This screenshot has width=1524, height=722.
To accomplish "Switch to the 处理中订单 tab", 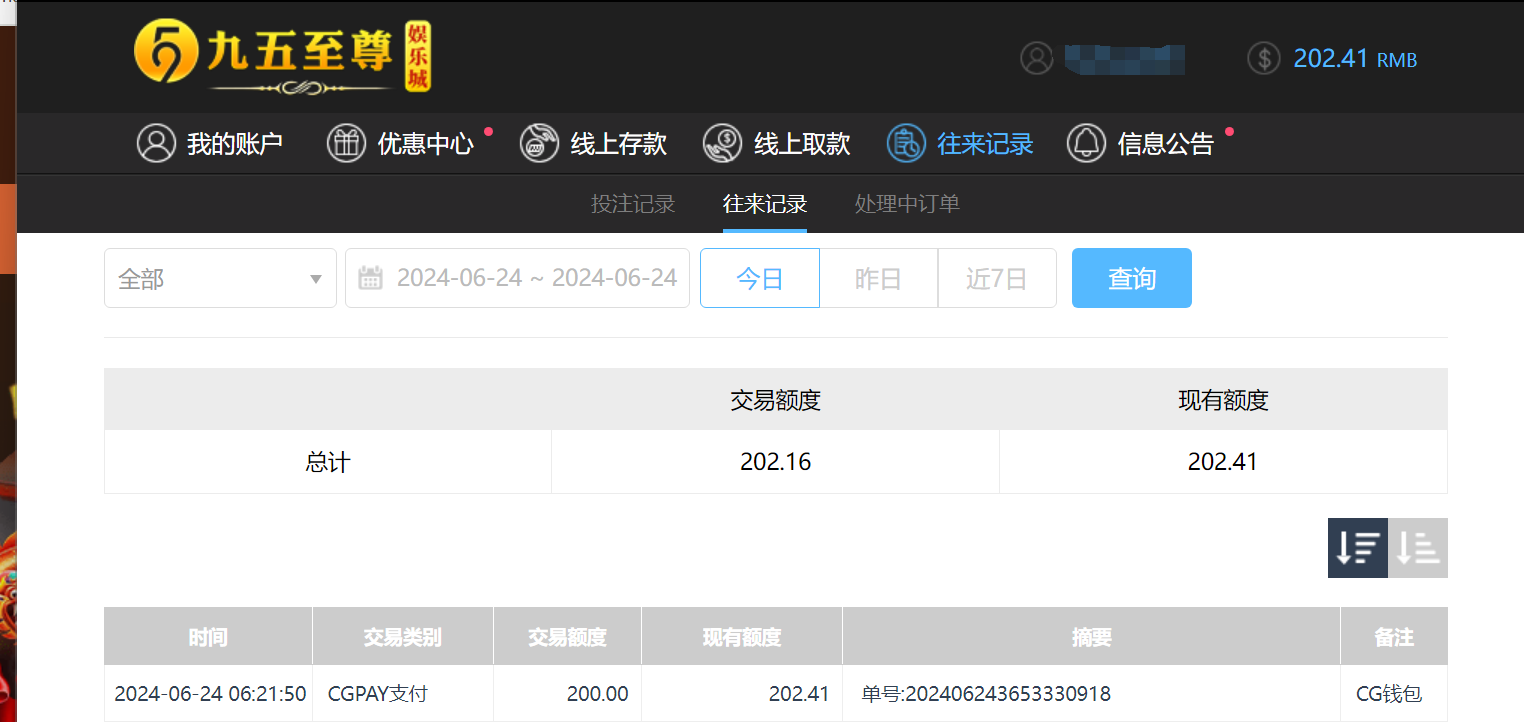I will (906, 203).
